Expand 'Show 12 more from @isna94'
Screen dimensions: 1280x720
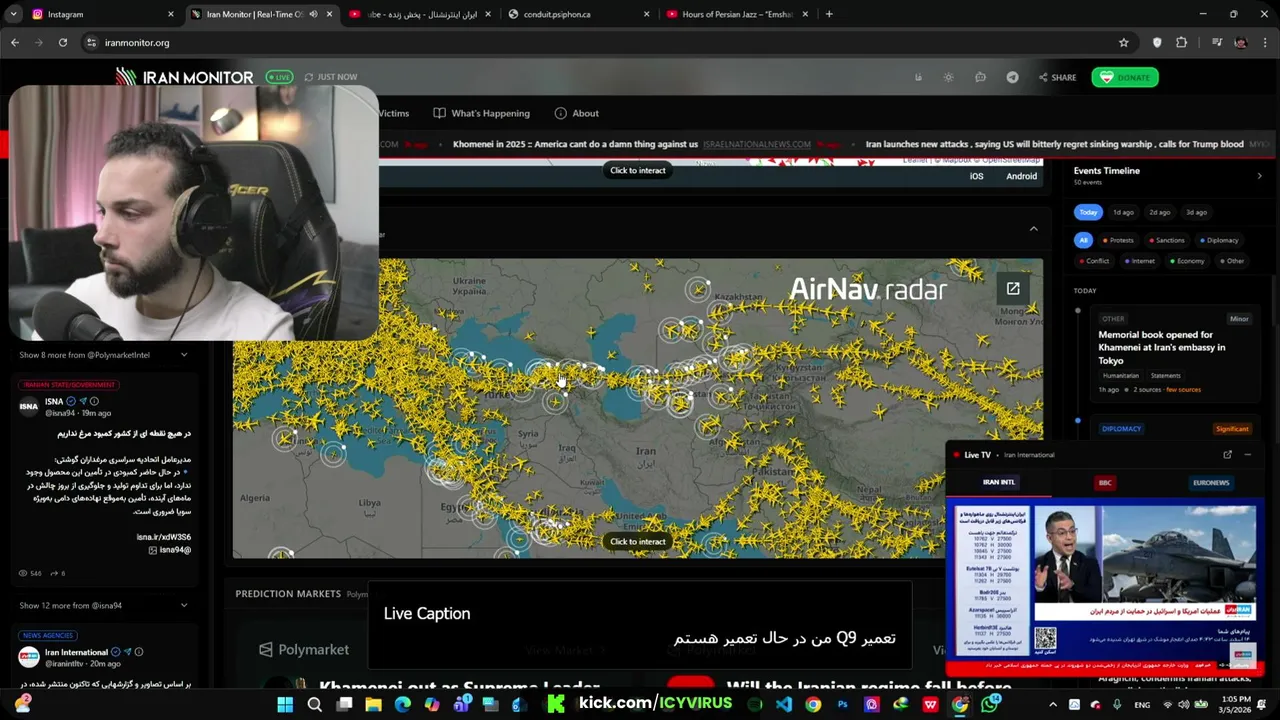pos(103,605)
